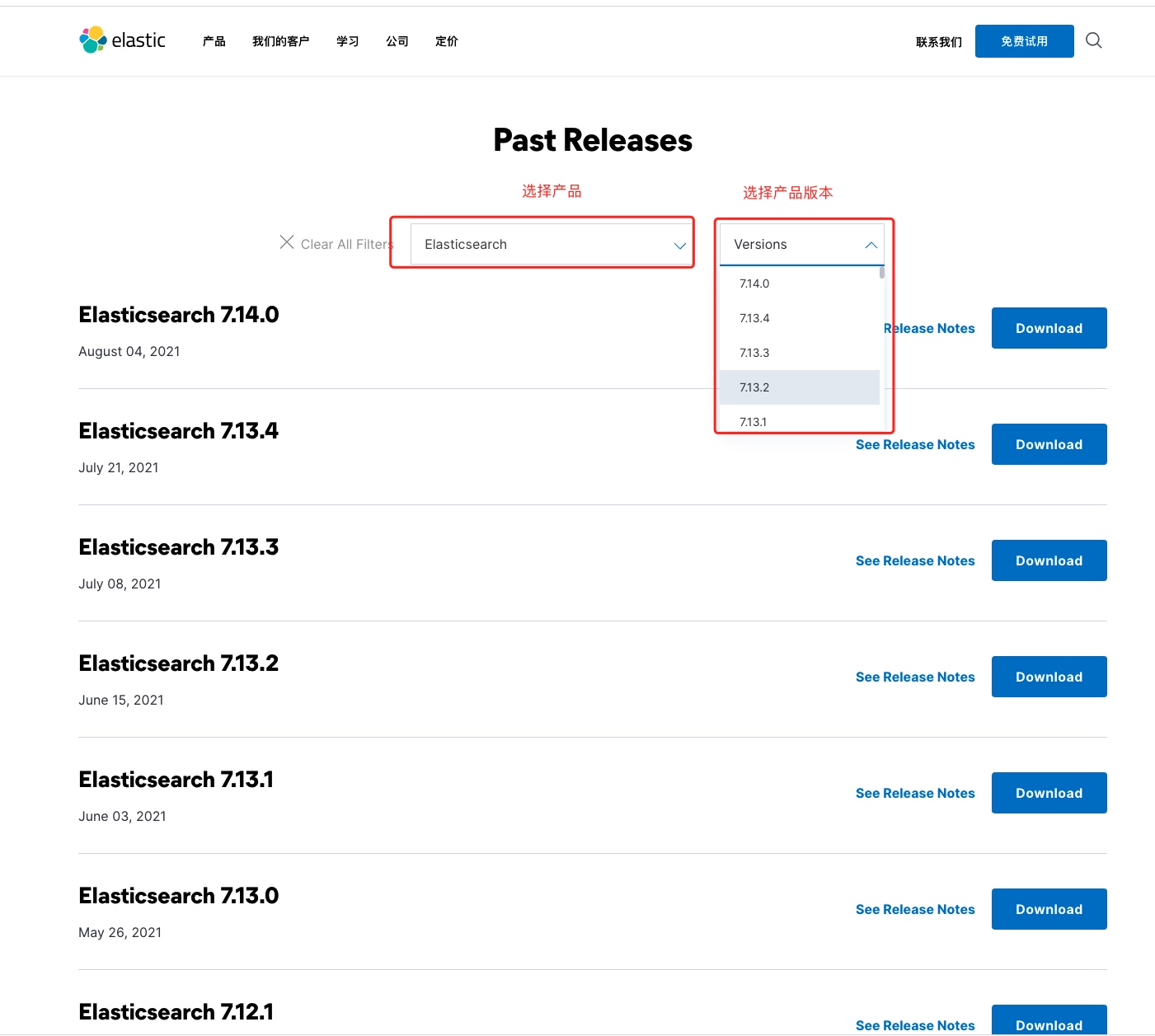Clear All Filters text link
The width and height of the screenshot is (1155, 1036).
[x=347, y=244]
